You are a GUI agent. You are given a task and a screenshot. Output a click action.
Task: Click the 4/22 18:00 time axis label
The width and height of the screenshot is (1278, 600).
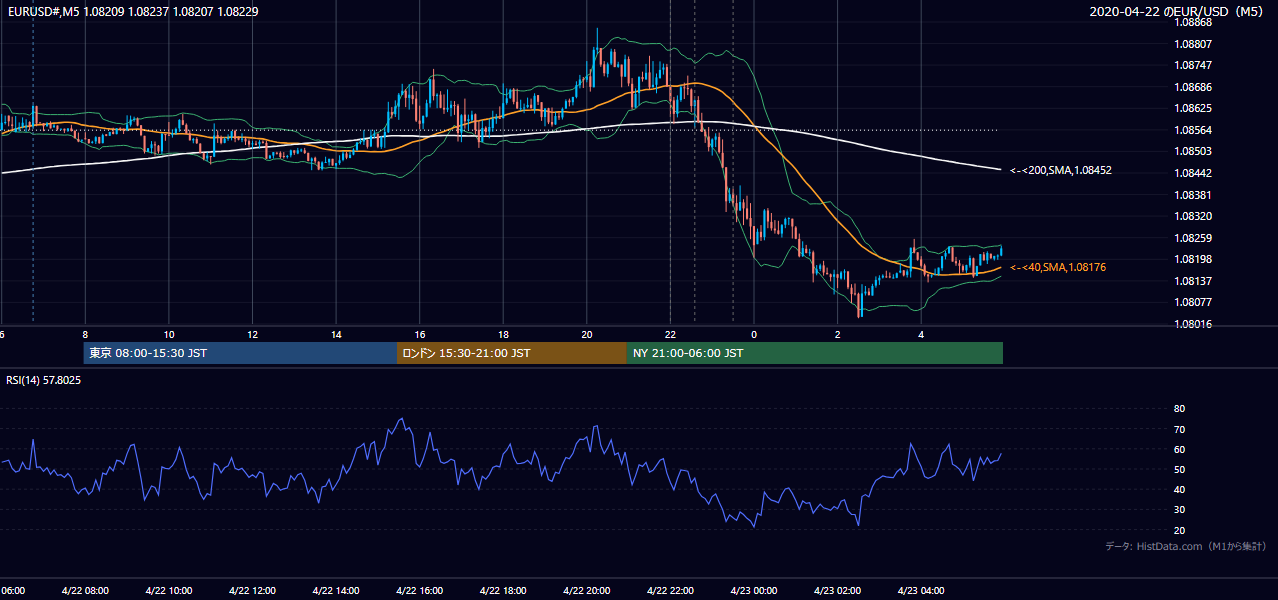pos(503,591)
